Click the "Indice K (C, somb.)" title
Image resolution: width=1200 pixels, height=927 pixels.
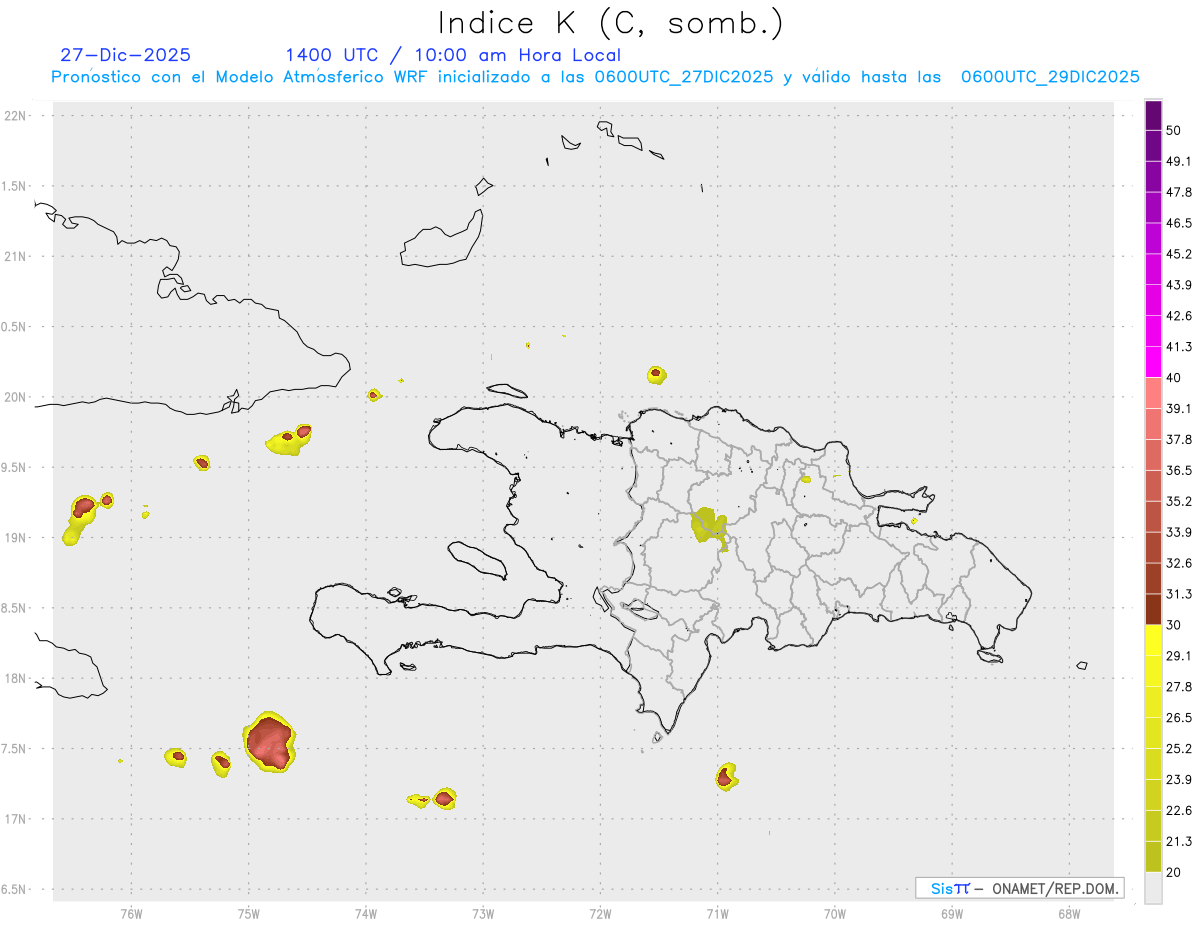[x=610, y=23]
